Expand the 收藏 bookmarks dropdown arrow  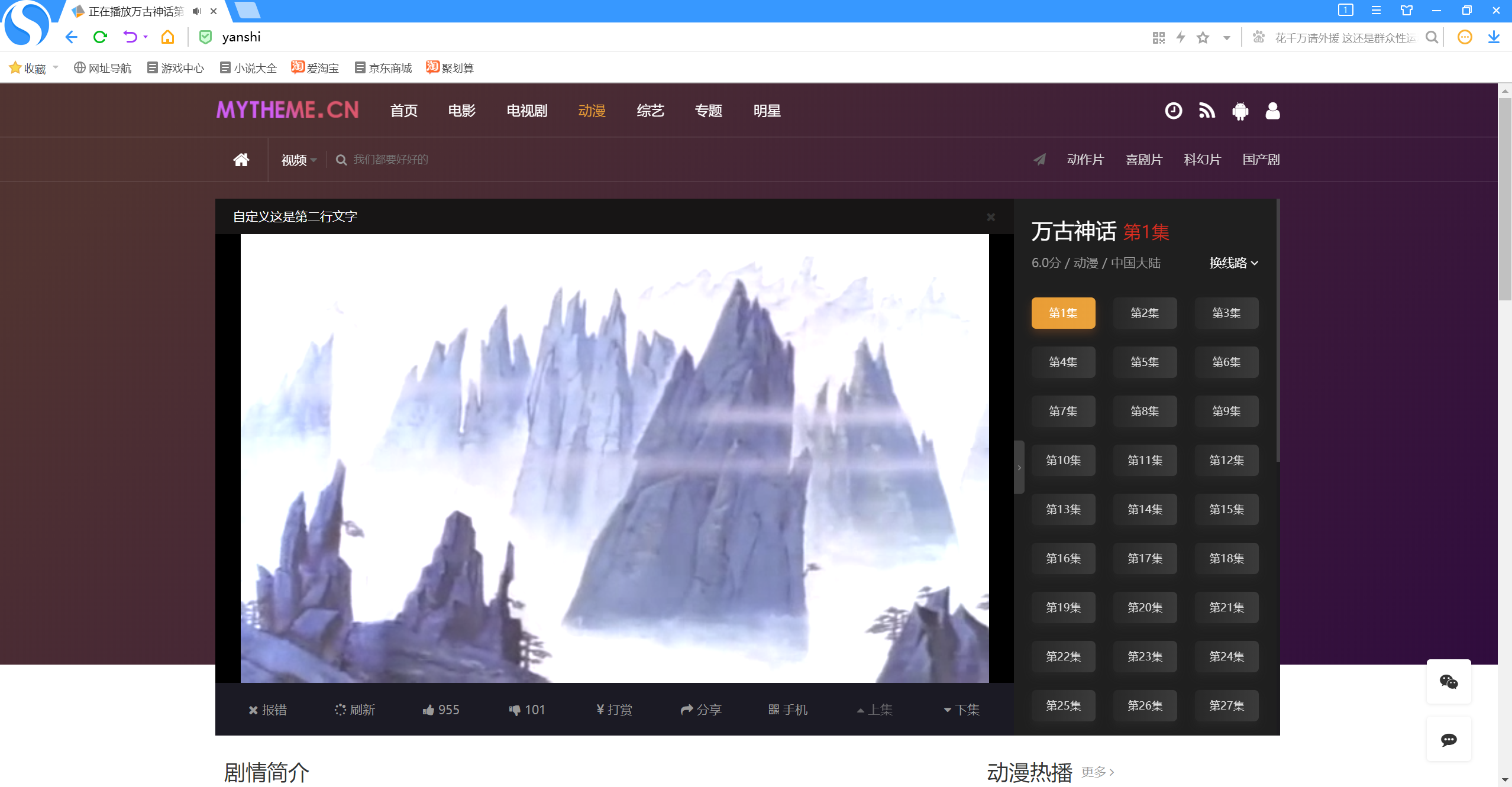(x=56, y=67)
